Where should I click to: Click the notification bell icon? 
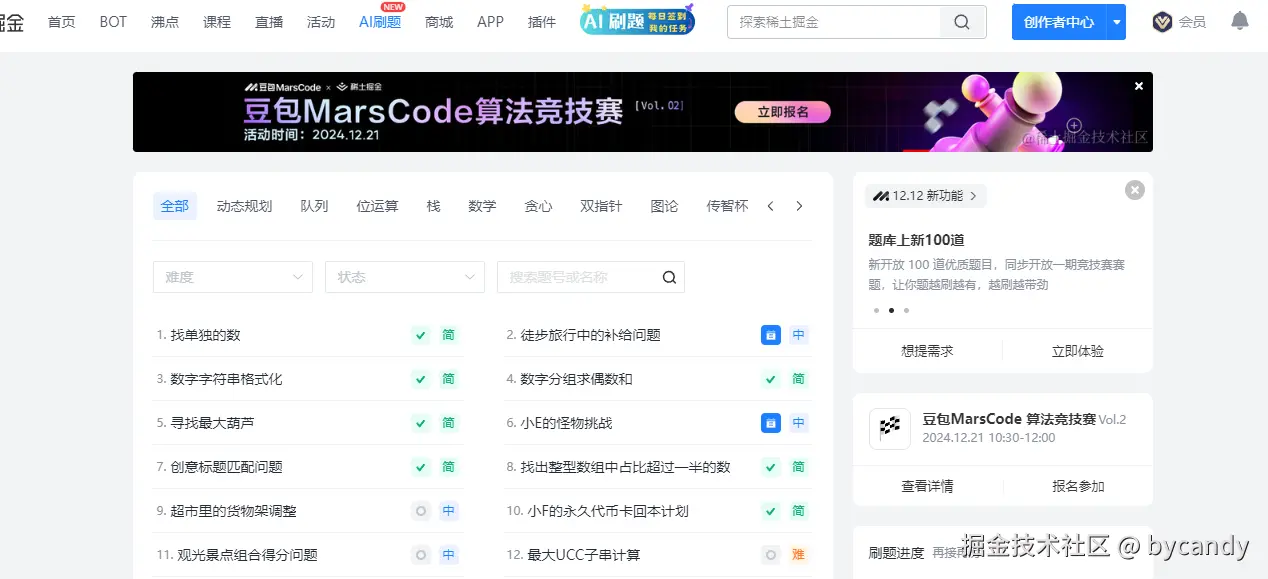1239,21
